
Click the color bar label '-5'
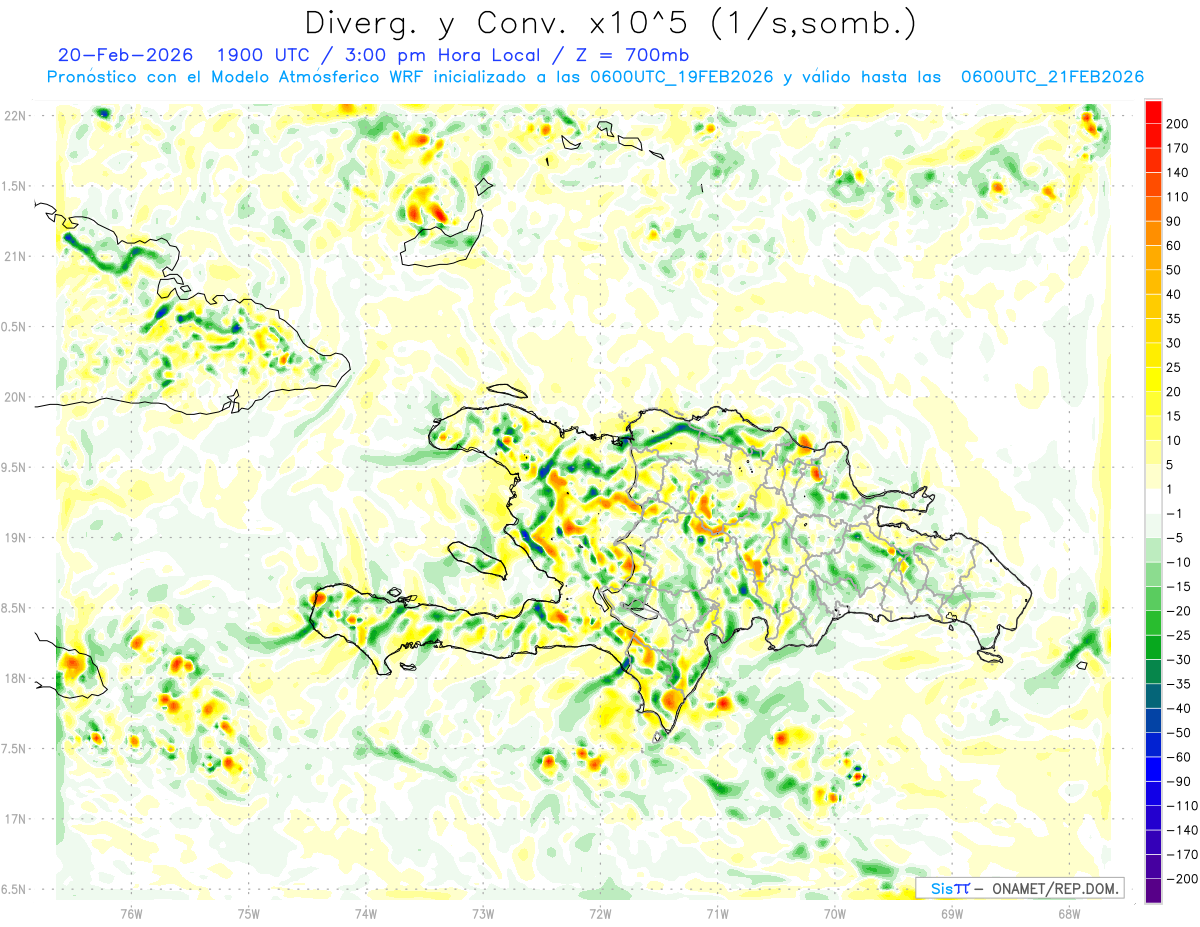point(1175,538)
